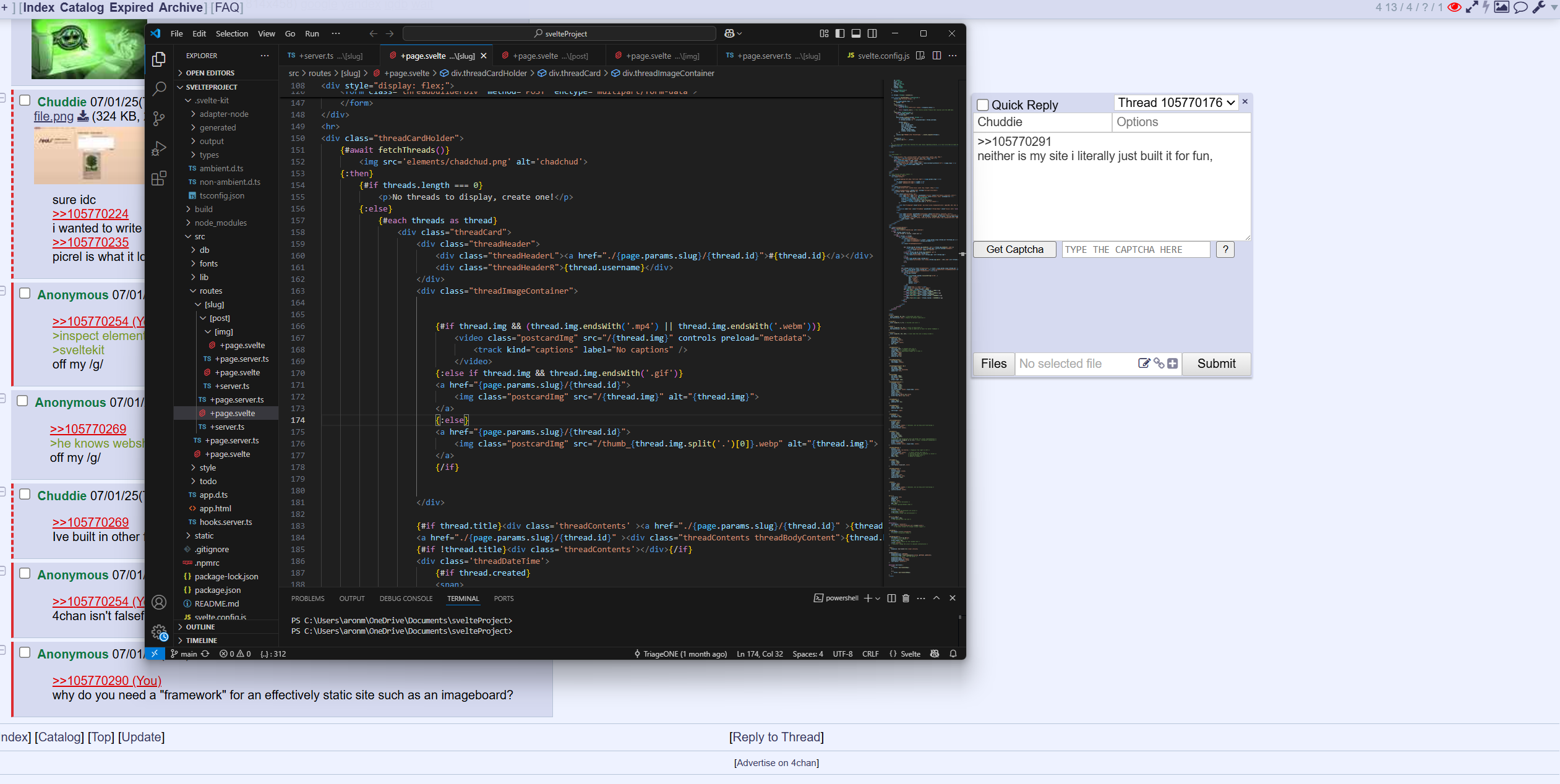This screenshot has height=784, width=1560.
Task: Open the Run and Debug view icon
Action: pyautogui.click(x=159, y=148)
